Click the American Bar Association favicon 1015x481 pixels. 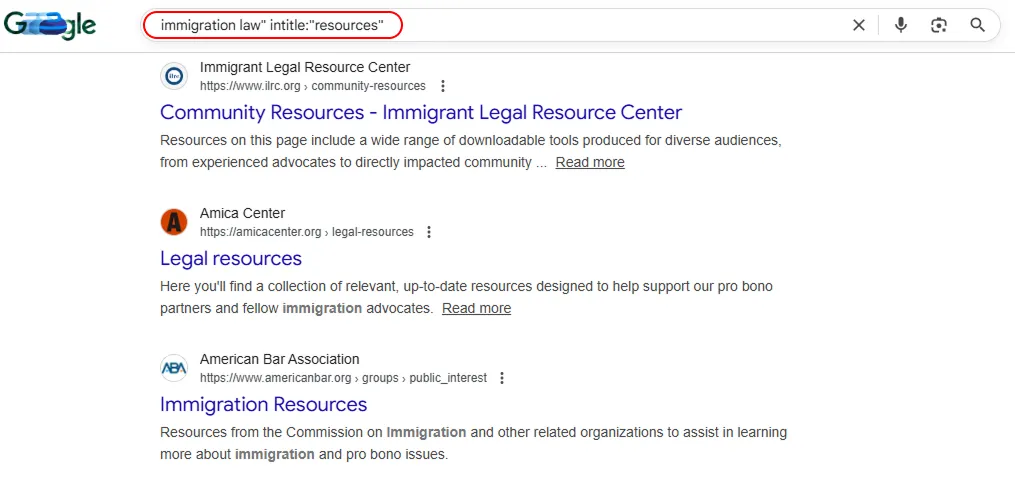(x=173, y=368)
